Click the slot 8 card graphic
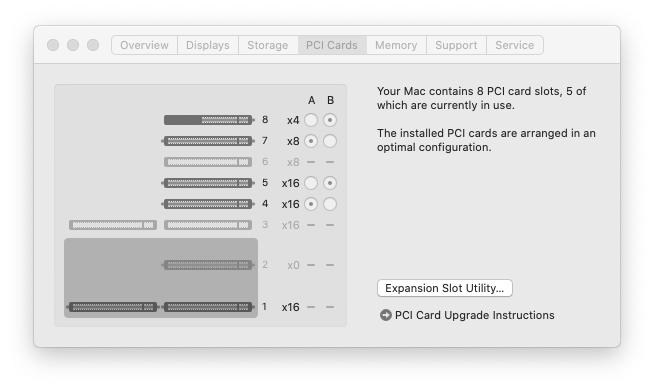This screenshot has width=654, height=389. 208,120
